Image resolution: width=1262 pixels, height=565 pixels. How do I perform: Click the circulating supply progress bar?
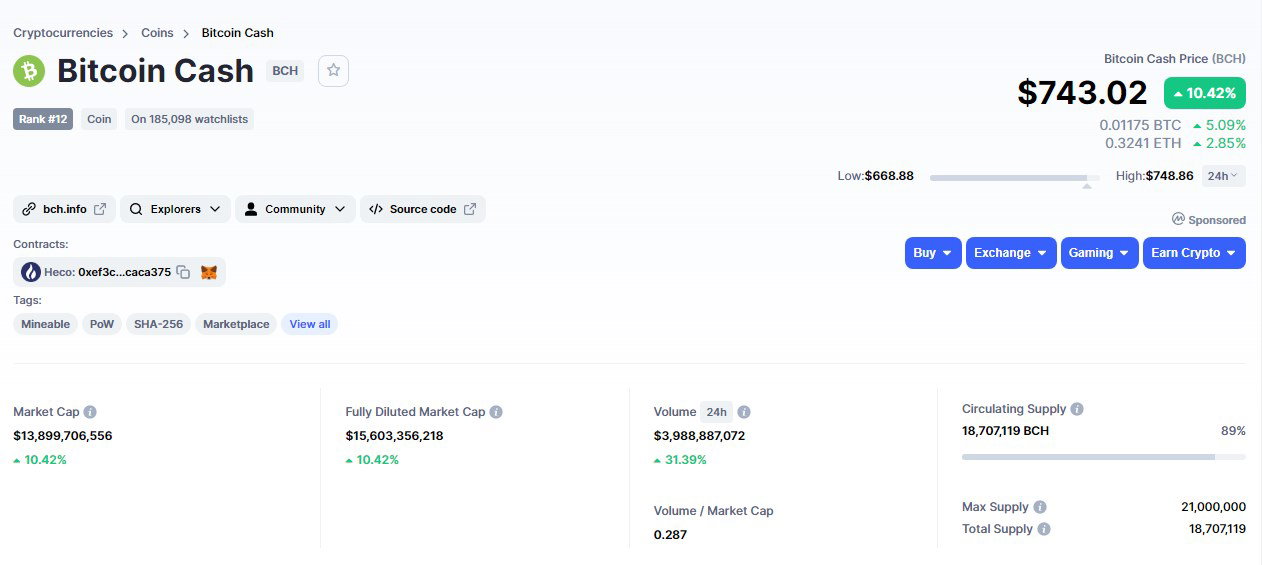coord(1104,457)
